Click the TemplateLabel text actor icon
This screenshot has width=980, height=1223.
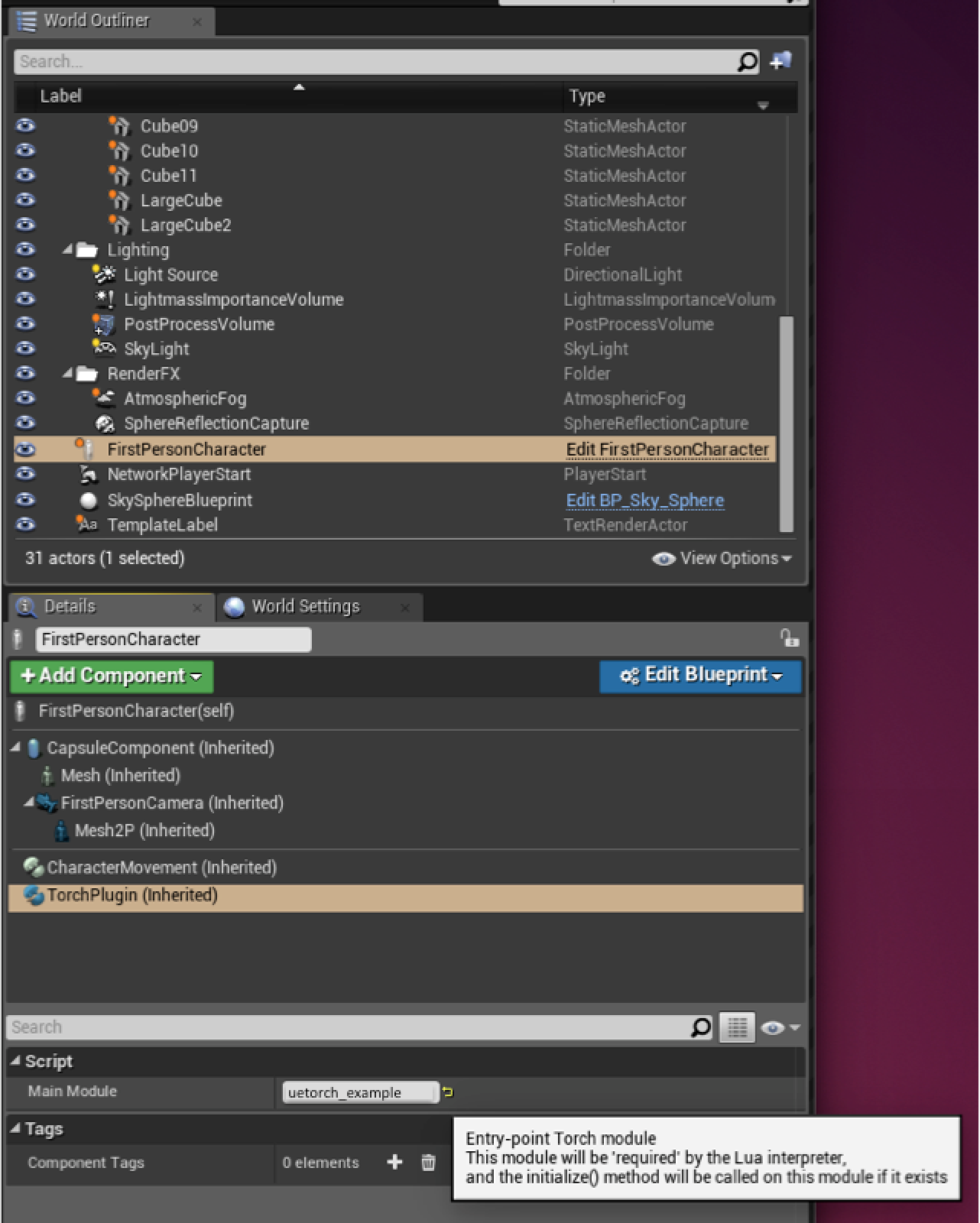click(x=86, y=524)
